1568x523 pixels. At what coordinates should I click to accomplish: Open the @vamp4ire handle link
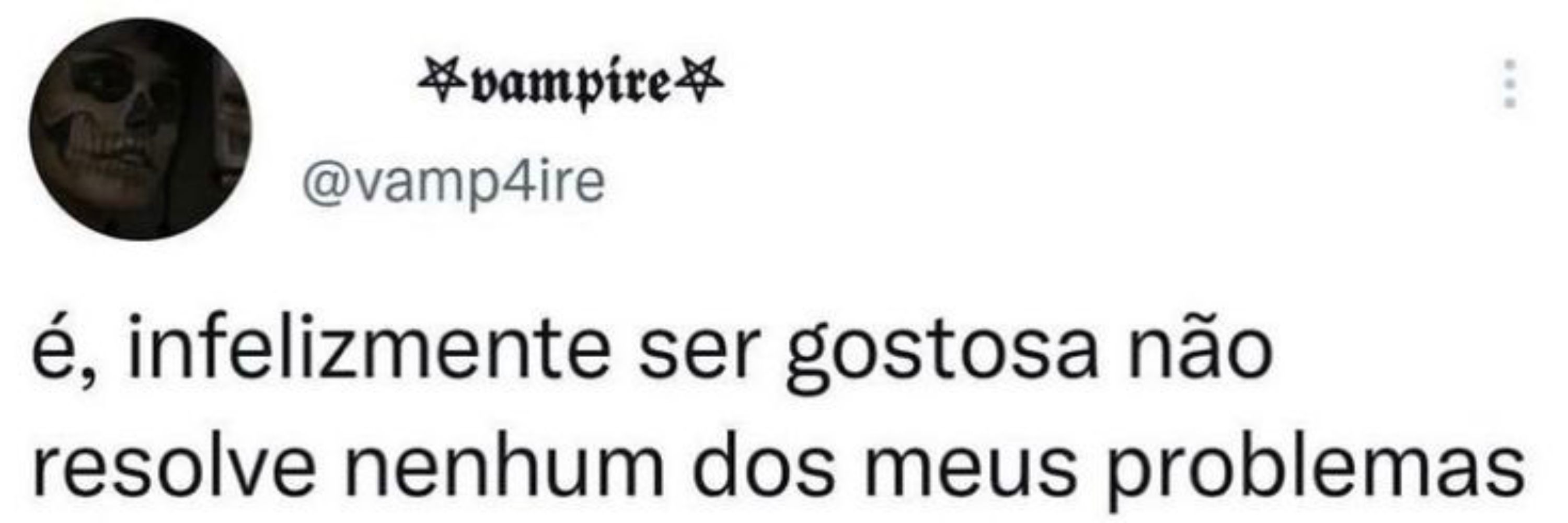coord(454,184)
